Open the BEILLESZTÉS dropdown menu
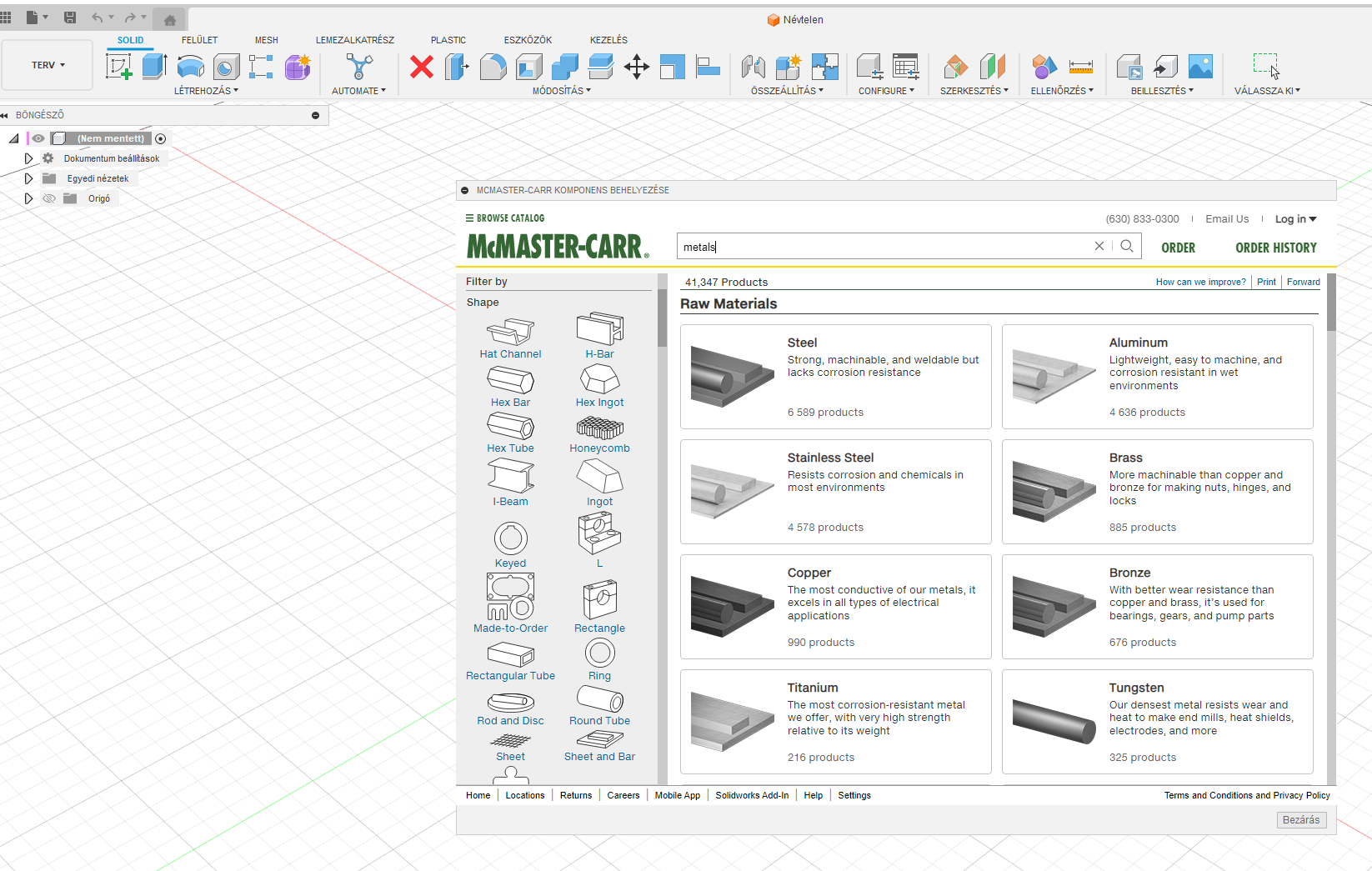This screenshot has height=871, width=1372. point(1162,91)
